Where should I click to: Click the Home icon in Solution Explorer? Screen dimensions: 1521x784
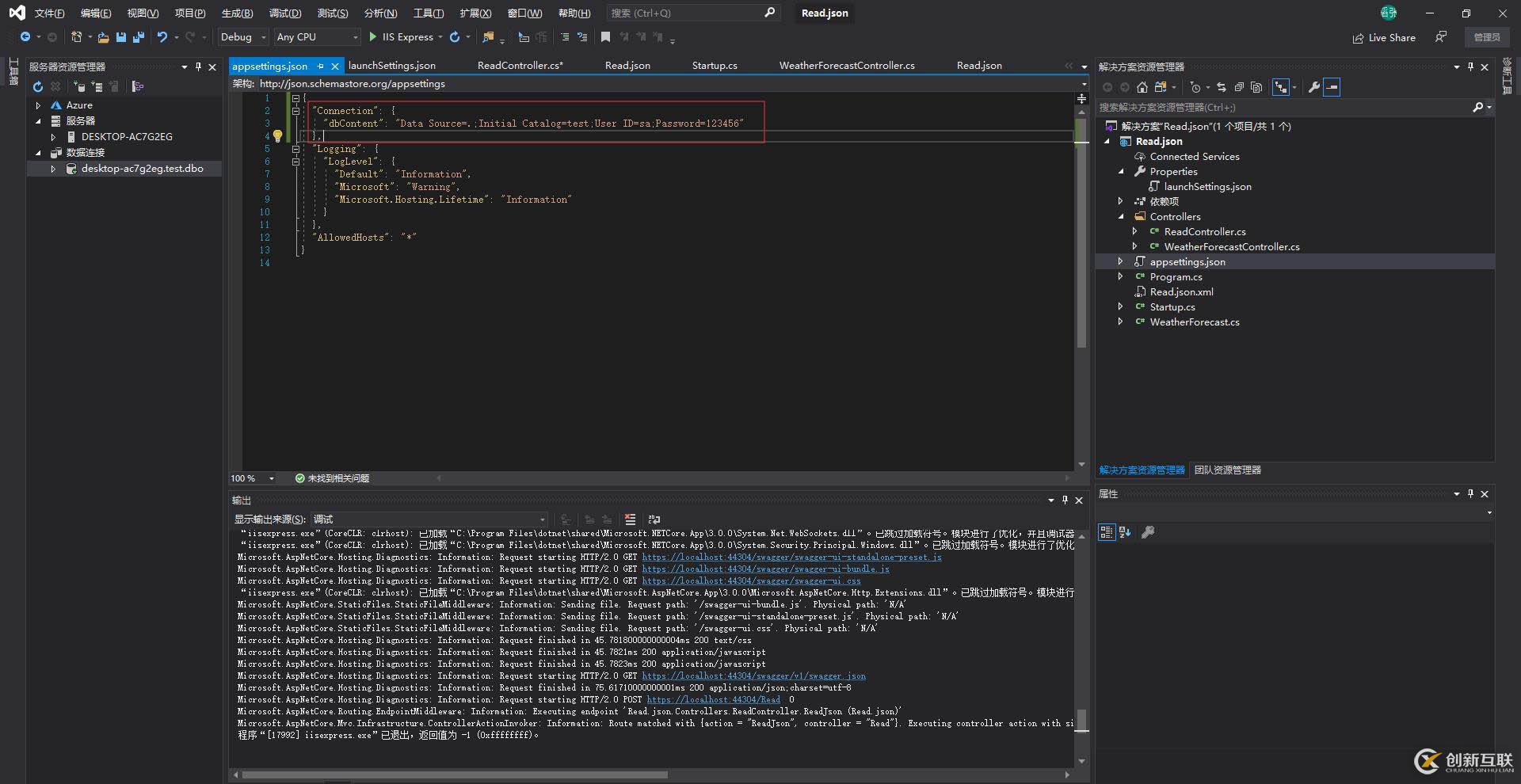pos(1142,87)
